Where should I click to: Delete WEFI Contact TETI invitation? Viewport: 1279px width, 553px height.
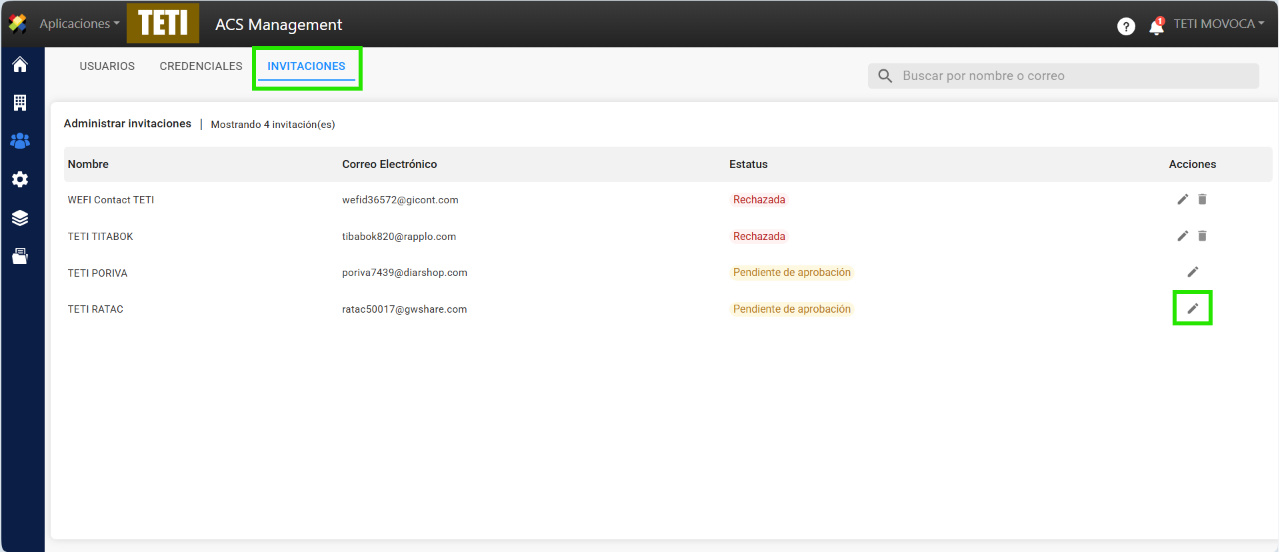[x=1202, y=199]
